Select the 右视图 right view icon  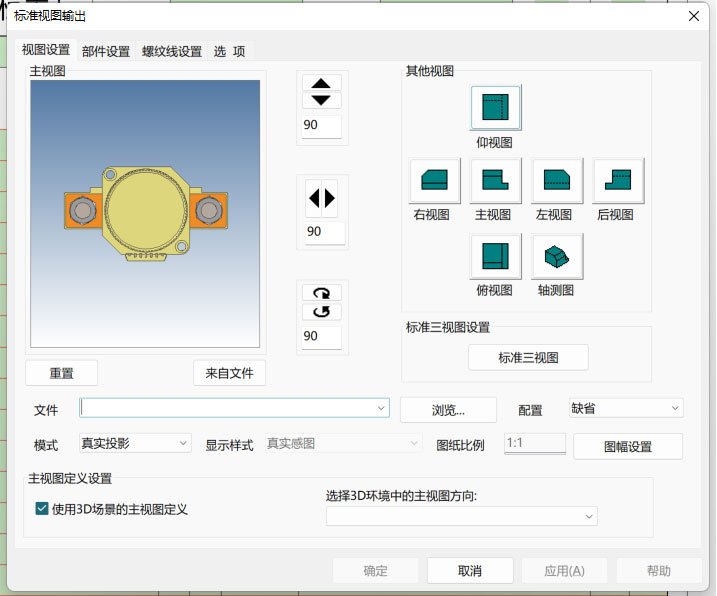pyautogui.click(x=434, y=180)
